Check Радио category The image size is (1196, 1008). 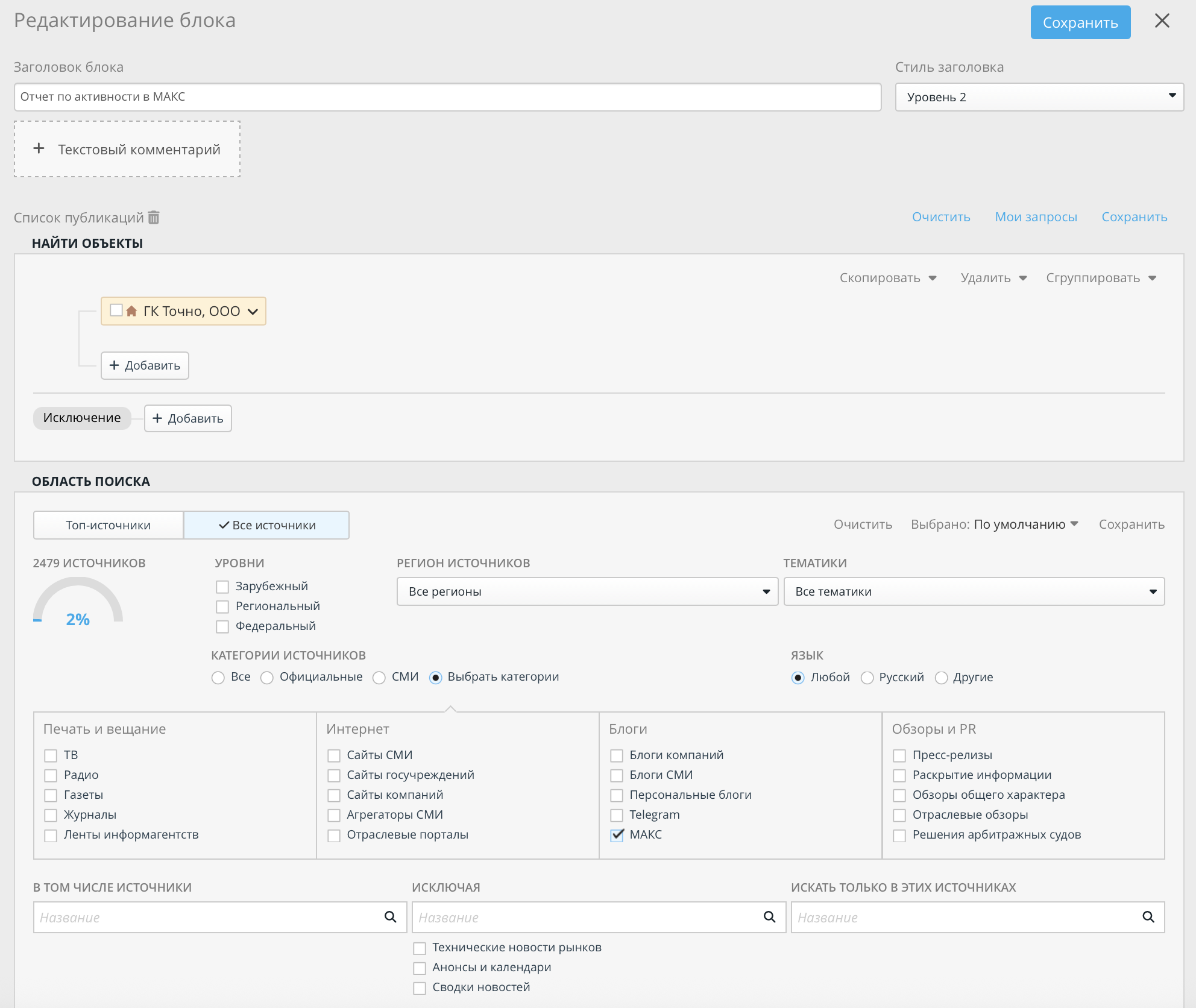pos(51,775)
